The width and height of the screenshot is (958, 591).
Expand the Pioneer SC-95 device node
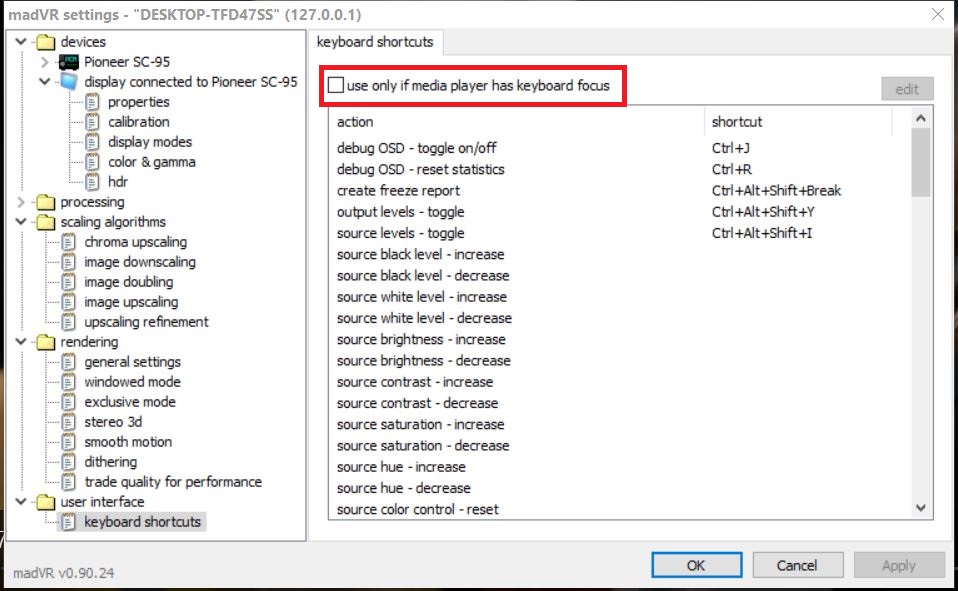[45, 62]
